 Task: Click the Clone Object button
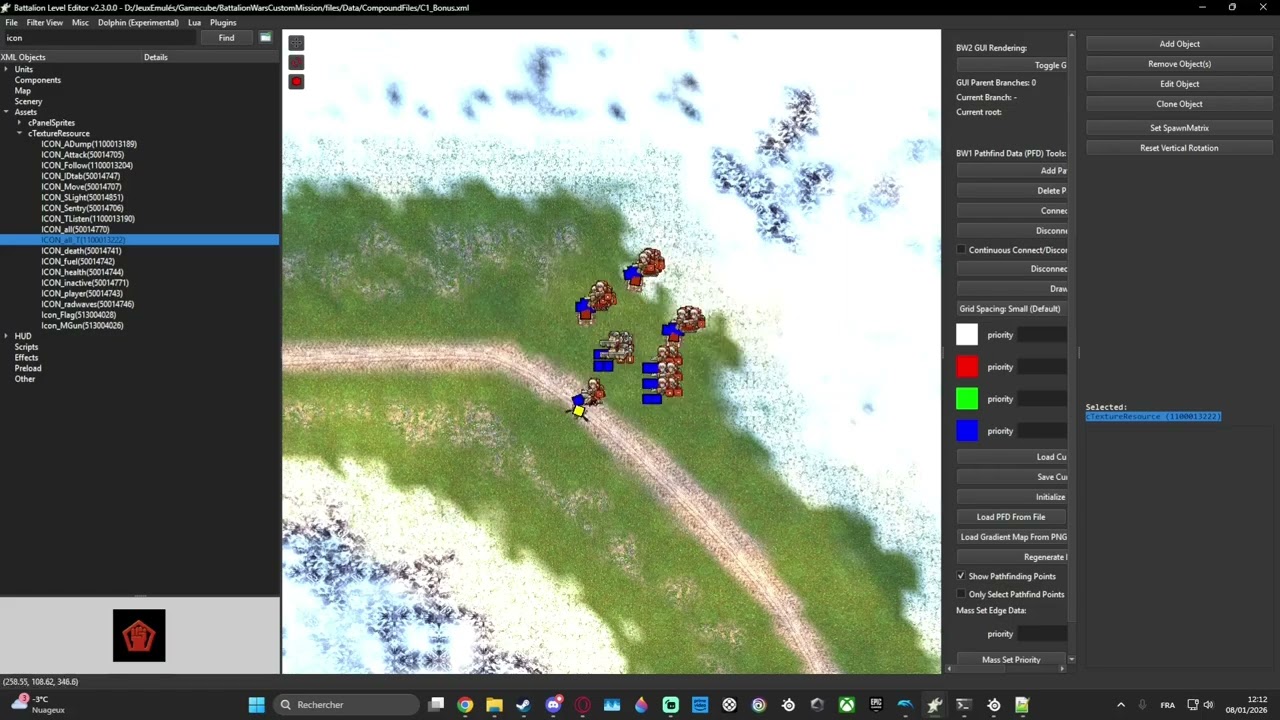coord(1180,104)
